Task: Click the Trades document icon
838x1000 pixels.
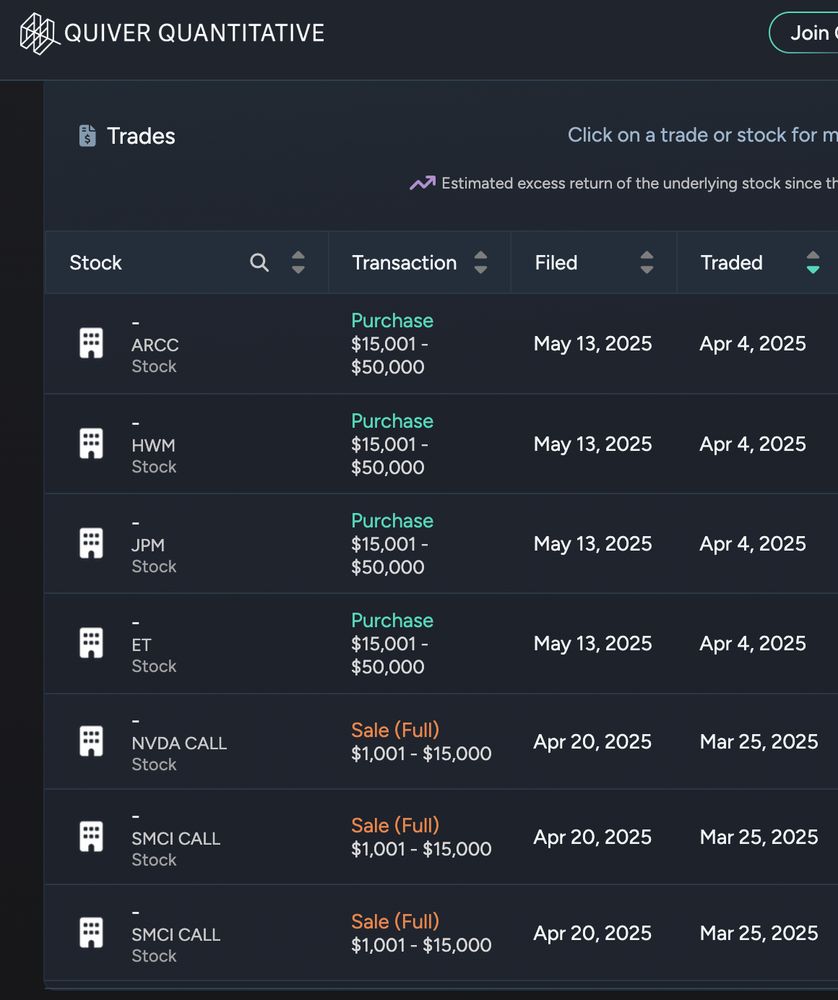Action: pos(87,136)
